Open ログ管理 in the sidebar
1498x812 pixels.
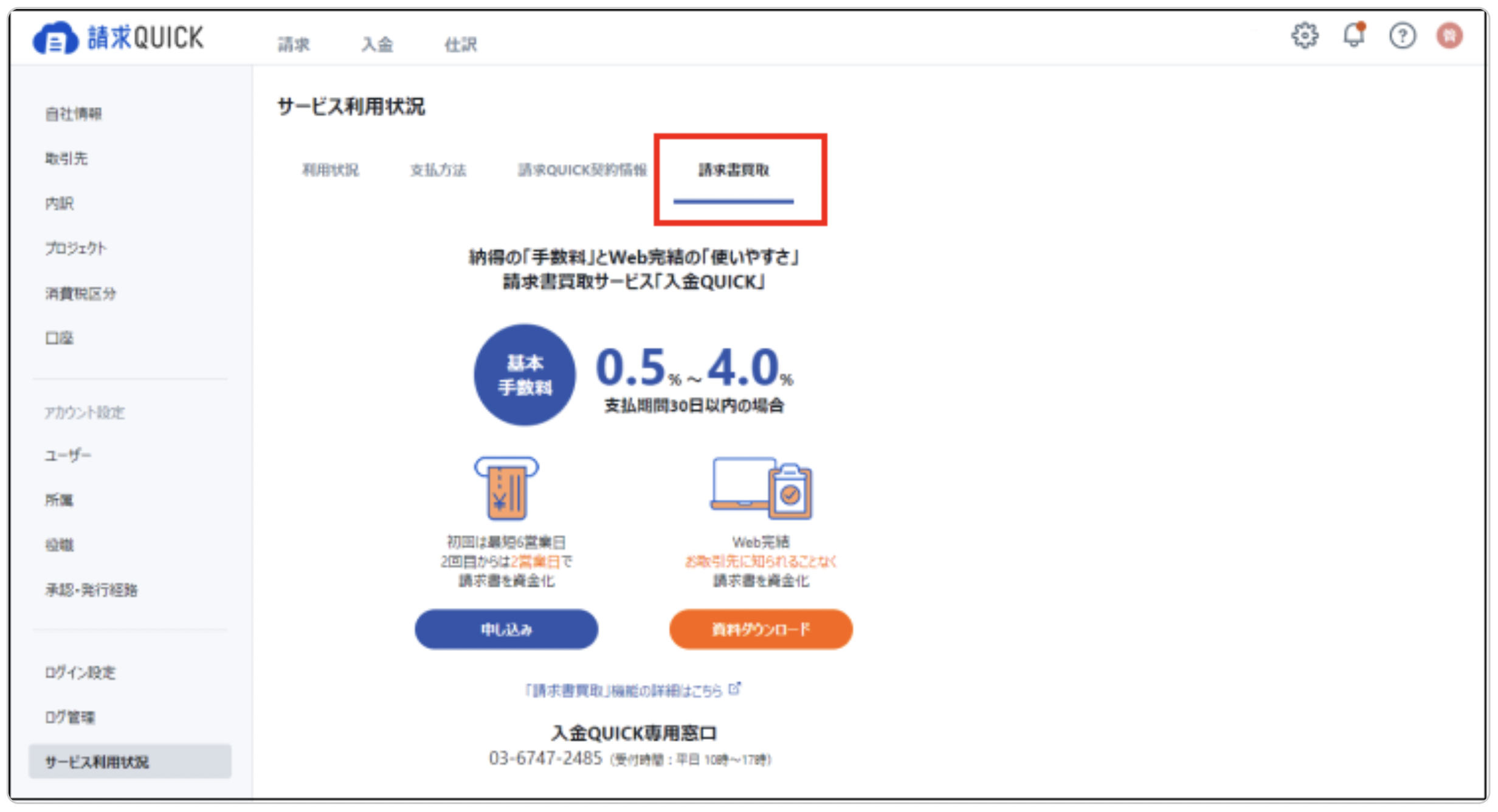click(70, 717)
